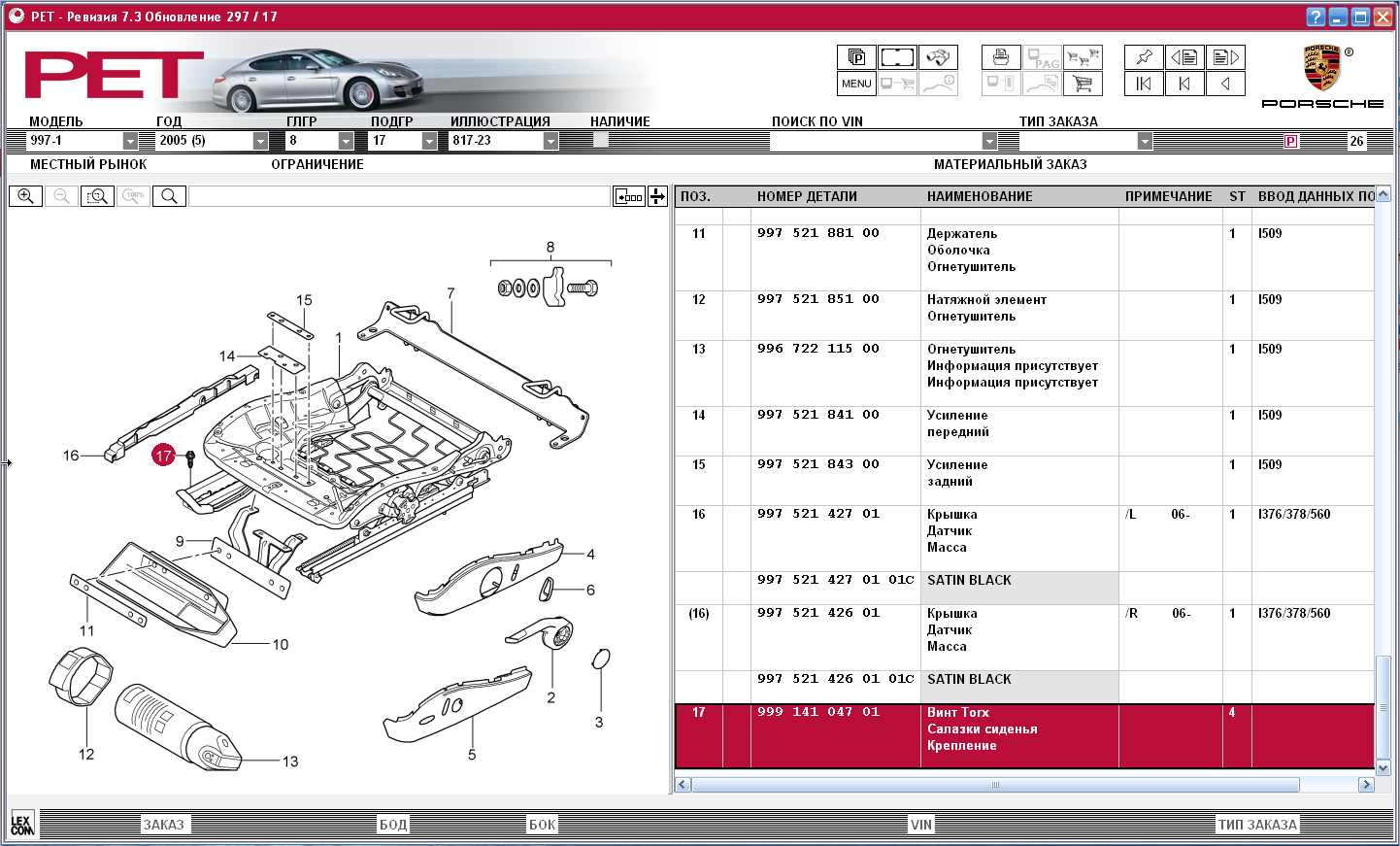Open the single shopping cart
This screenshot has height=846, width=1400.
1083,84
